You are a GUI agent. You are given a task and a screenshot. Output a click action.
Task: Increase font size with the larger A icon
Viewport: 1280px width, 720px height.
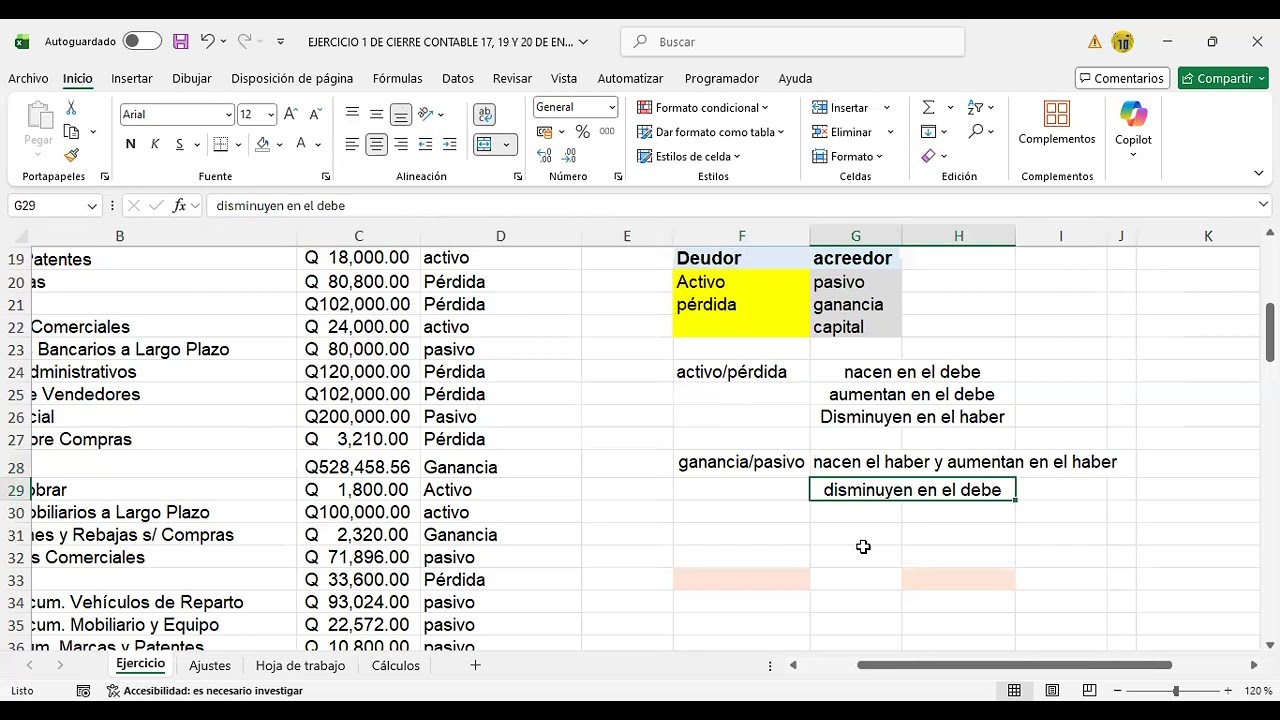[x=290, y=114]
